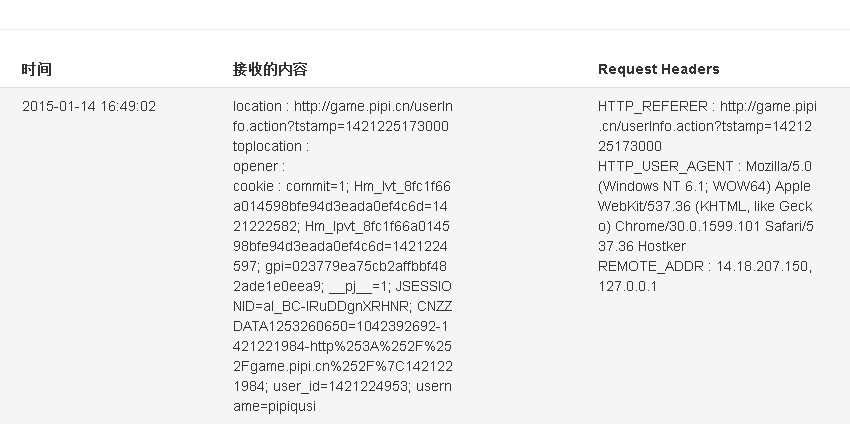The image size is (850, 441).
Task: Click the Request Headers column header
Action: [659, 69]
